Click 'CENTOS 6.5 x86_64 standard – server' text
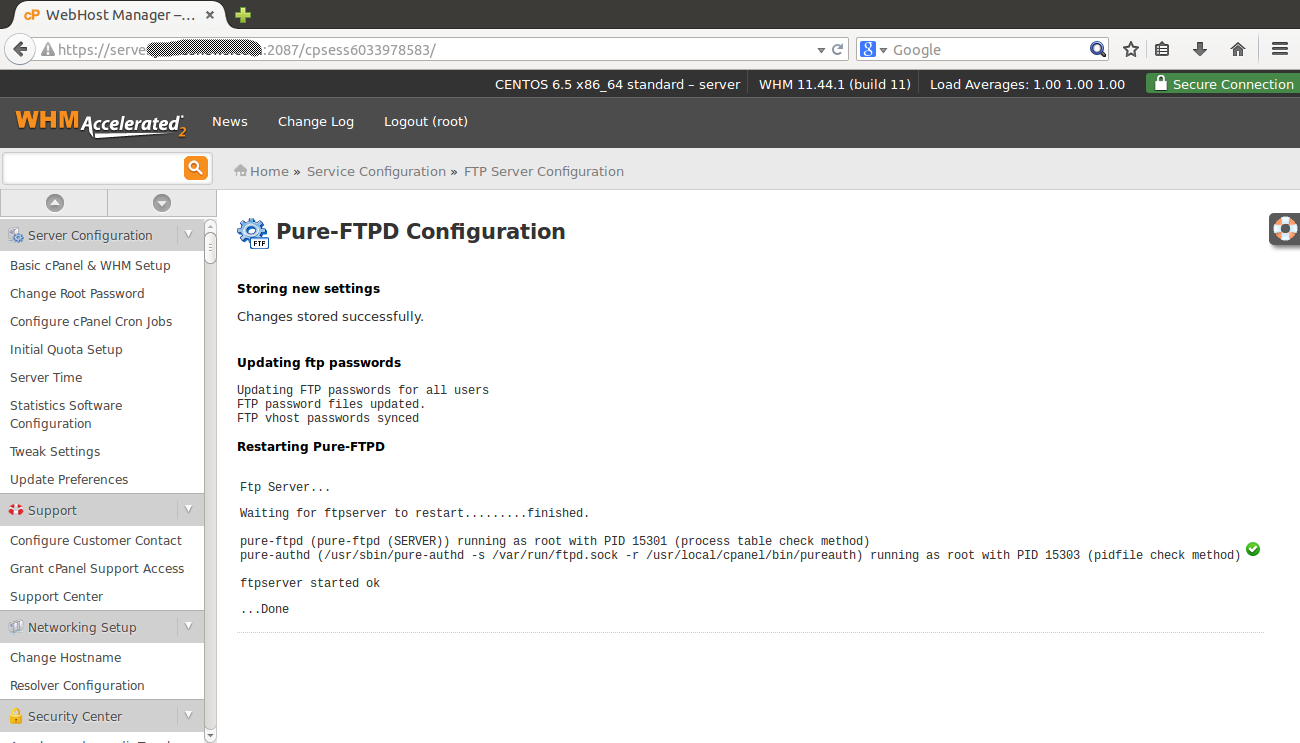This screenshot has height=743, width=1300. click(x=618, y=84)
